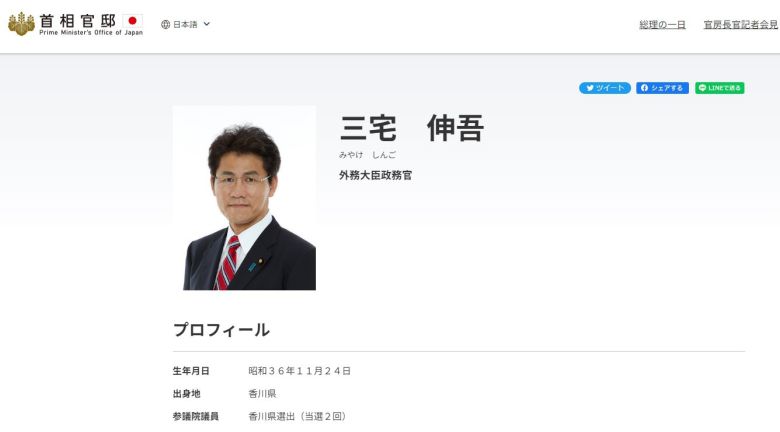The image size is (780, 432).
Task: Send the page via the green LINE button
Action: [720, 88]
